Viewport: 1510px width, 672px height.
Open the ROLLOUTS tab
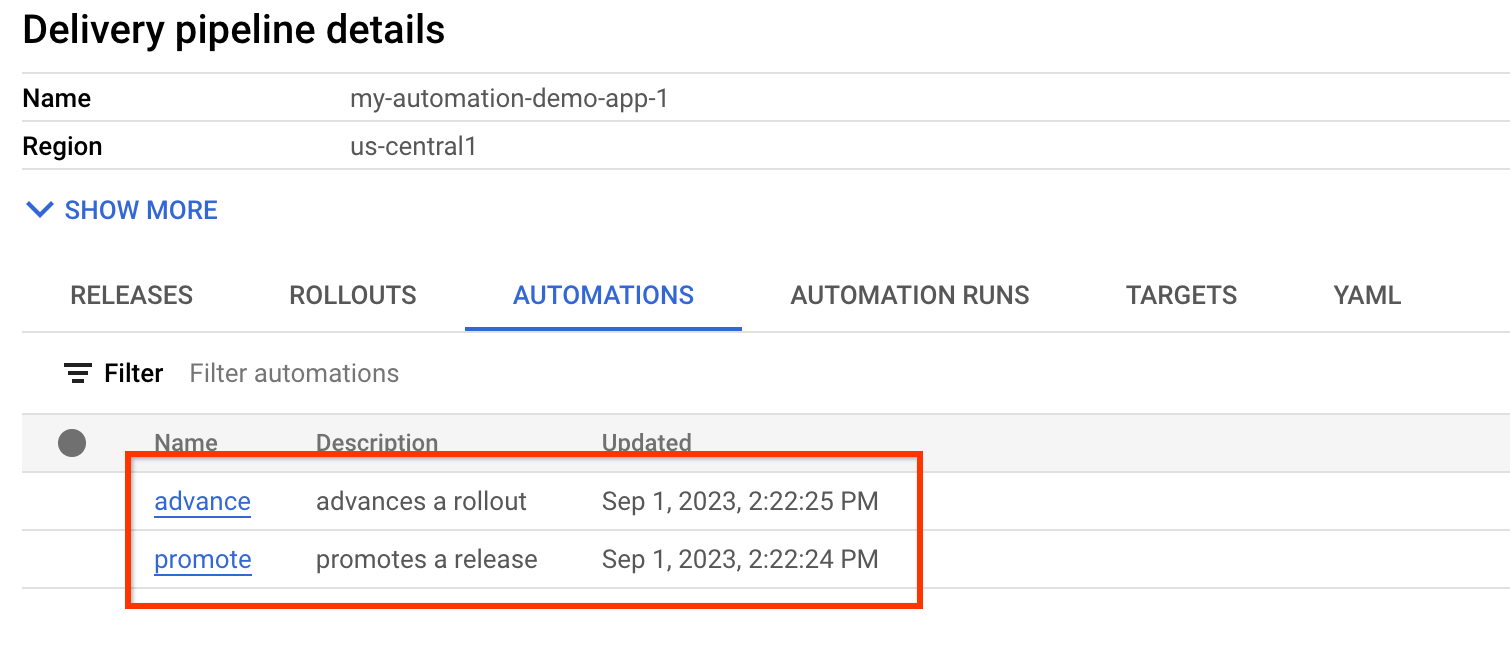[352, 295]
